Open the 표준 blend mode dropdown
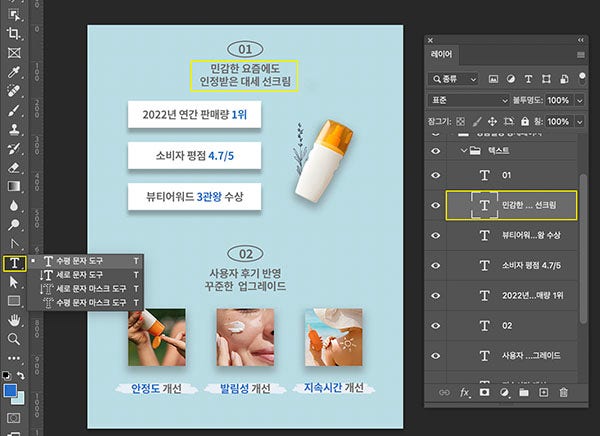Image resolution: width=600 pixels, height=436 pixels. (468, 100)
